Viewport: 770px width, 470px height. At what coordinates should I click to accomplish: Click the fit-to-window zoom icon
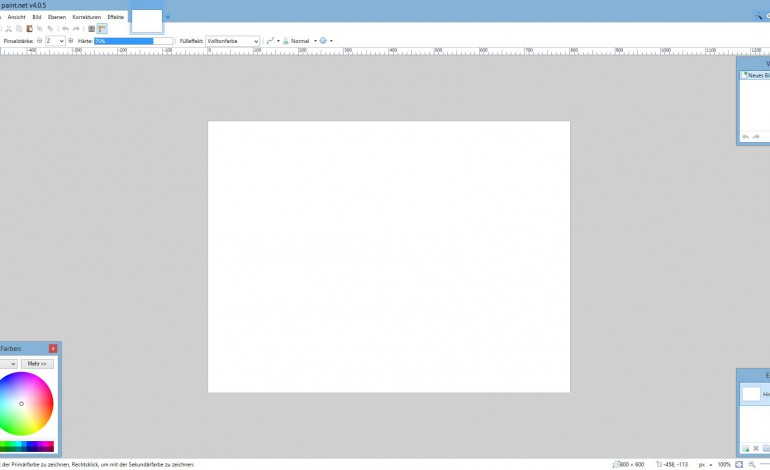(x=739, y=464)
